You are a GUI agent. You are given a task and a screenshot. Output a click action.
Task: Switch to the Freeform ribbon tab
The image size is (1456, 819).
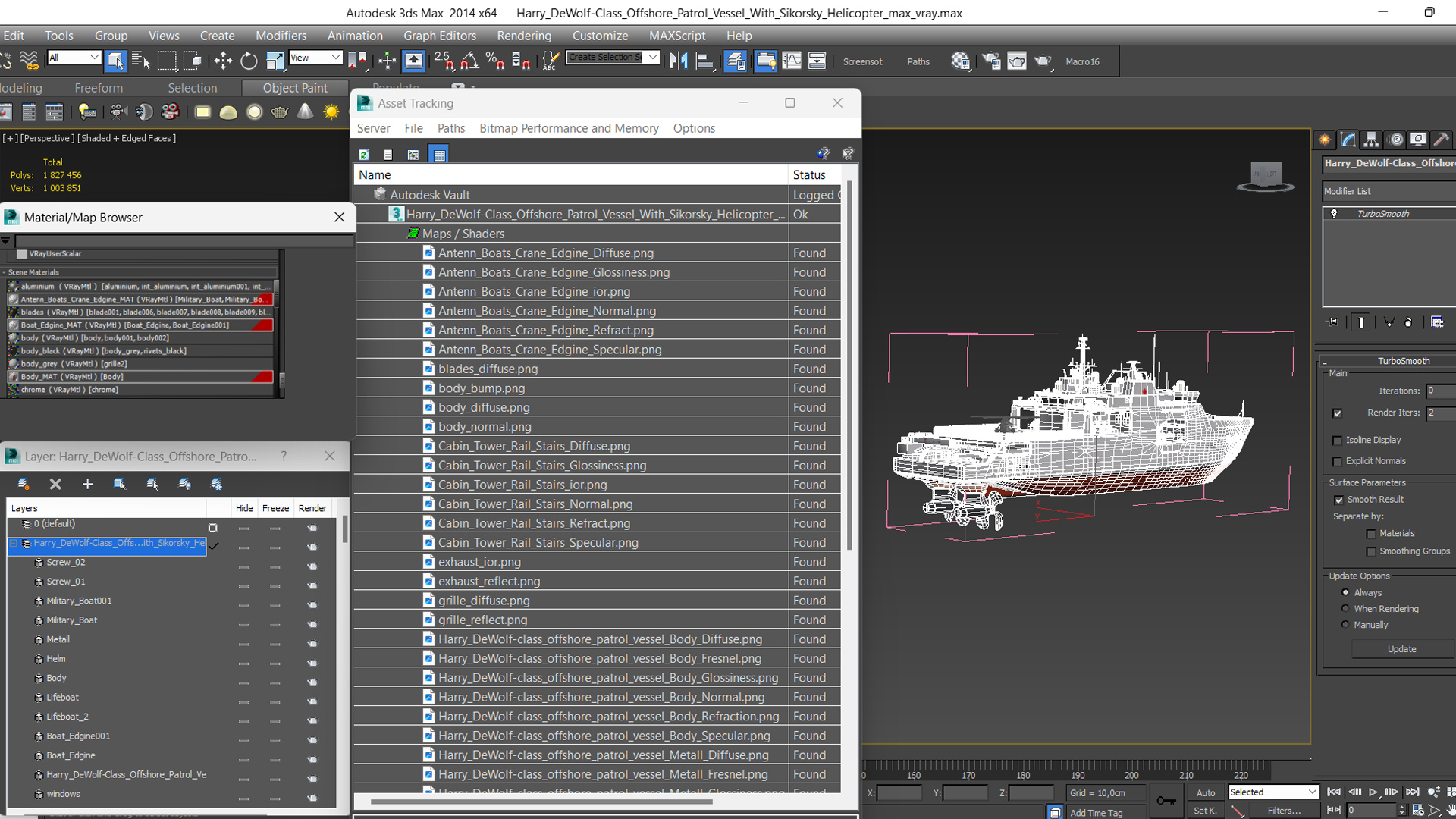click(99, 88)
